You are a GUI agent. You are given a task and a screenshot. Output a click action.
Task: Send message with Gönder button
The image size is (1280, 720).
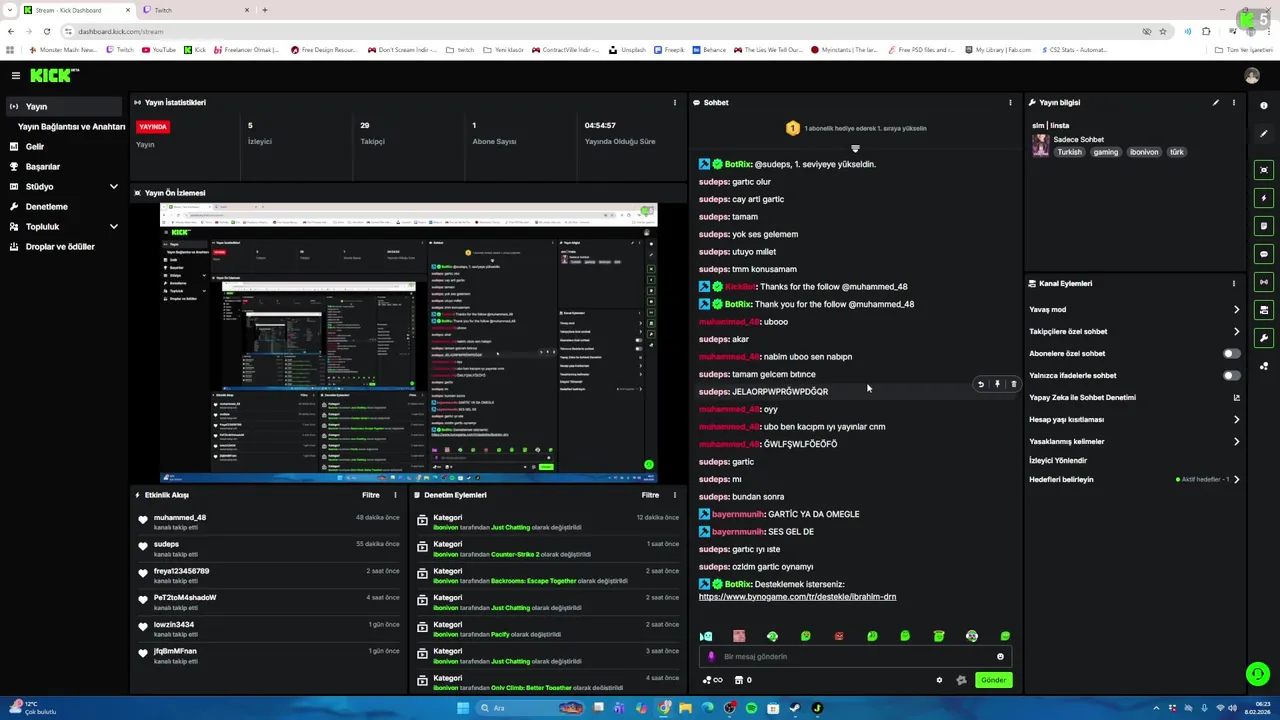tap(993, 680)
